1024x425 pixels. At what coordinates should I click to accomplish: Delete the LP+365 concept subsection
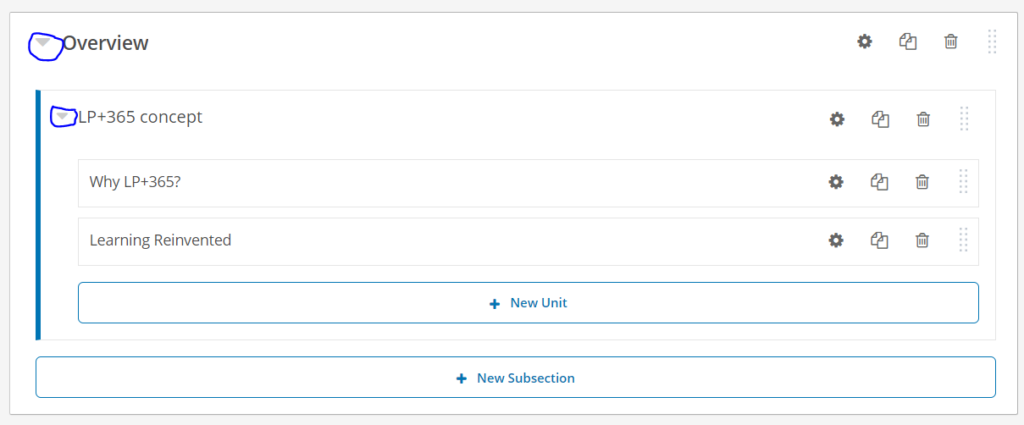(x=923, y=119)
